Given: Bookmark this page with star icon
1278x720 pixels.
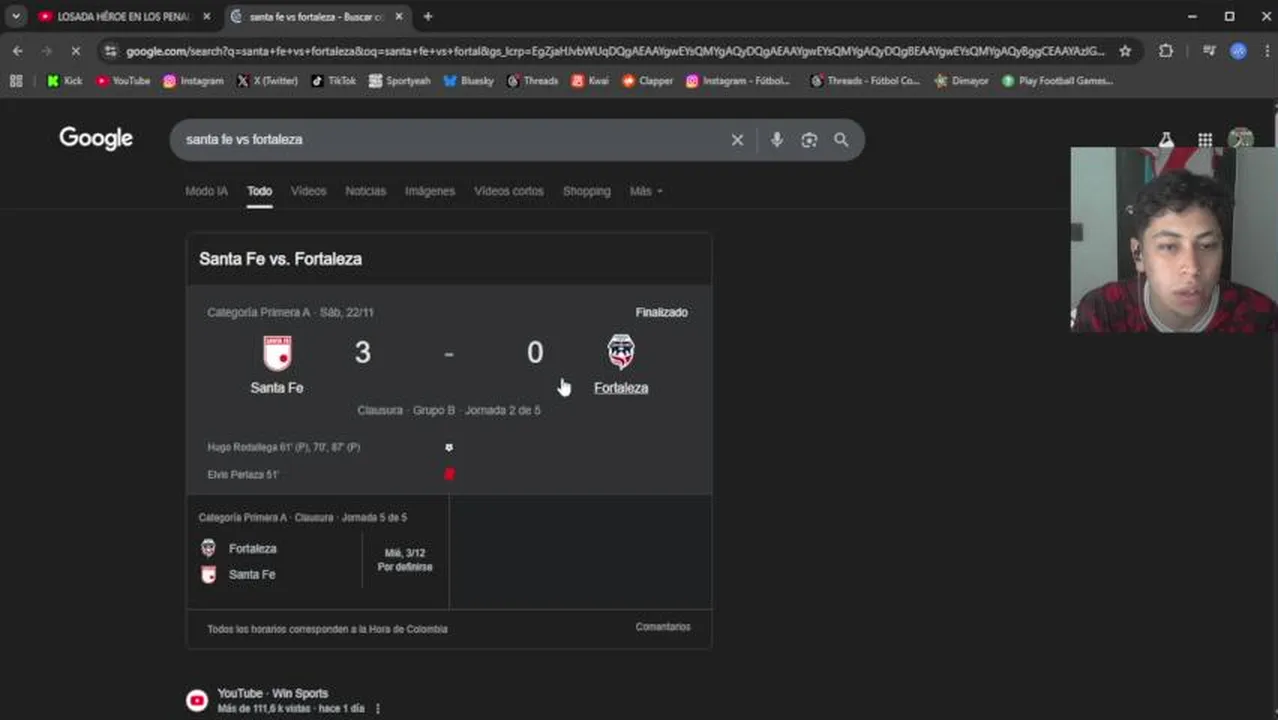Looking at the screenshot, I should pos(1125,51).
